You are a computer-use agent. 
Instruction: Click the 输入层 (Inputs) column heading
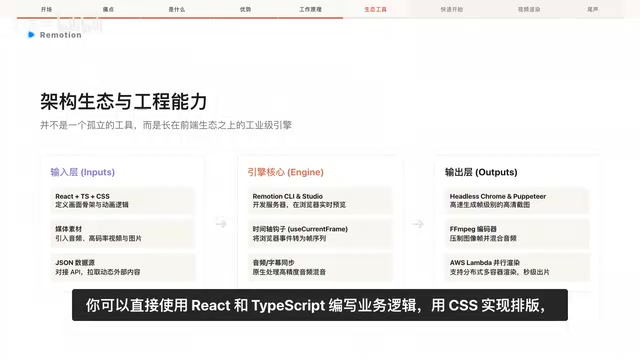point(82,172)
